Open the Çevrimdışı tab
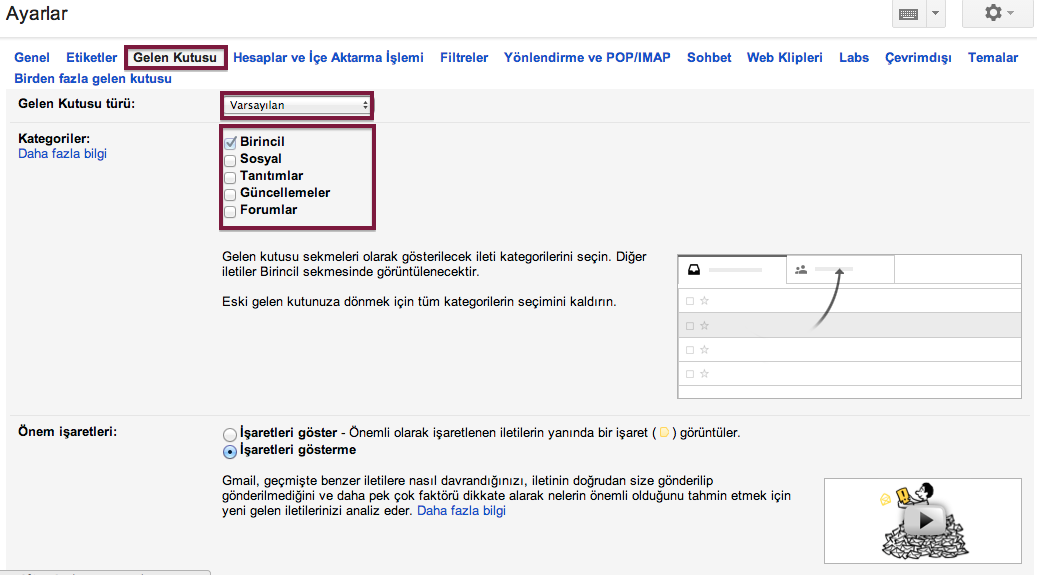1037x575 pixels. coord(918,58)
